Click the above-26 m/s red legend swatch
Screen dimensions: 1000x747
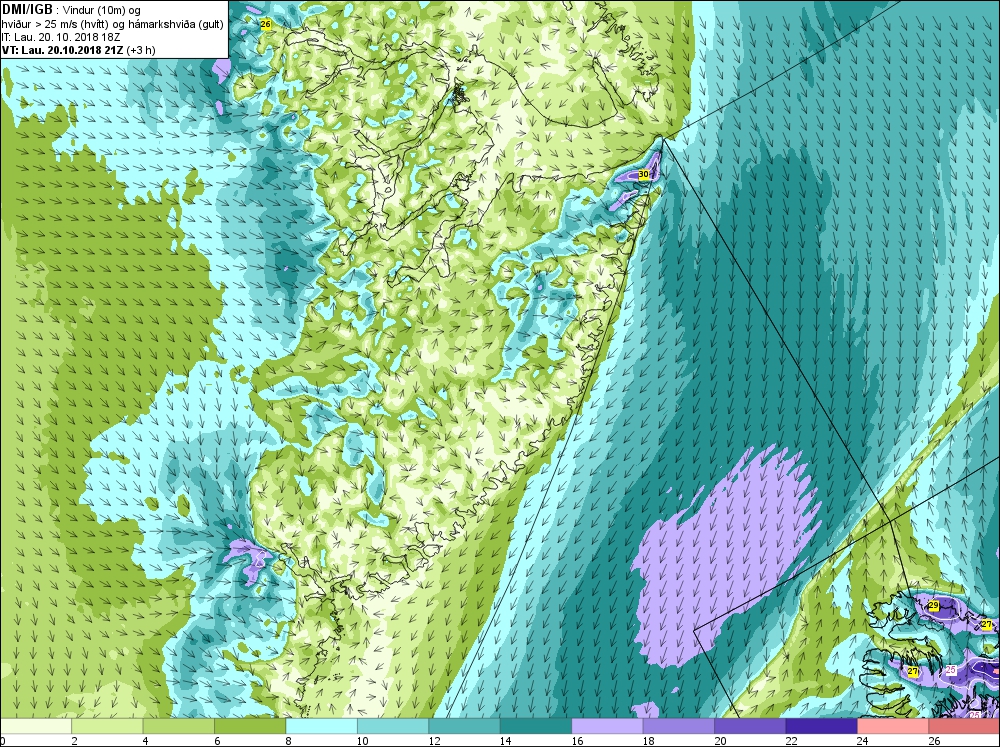(x=964, y=726)
